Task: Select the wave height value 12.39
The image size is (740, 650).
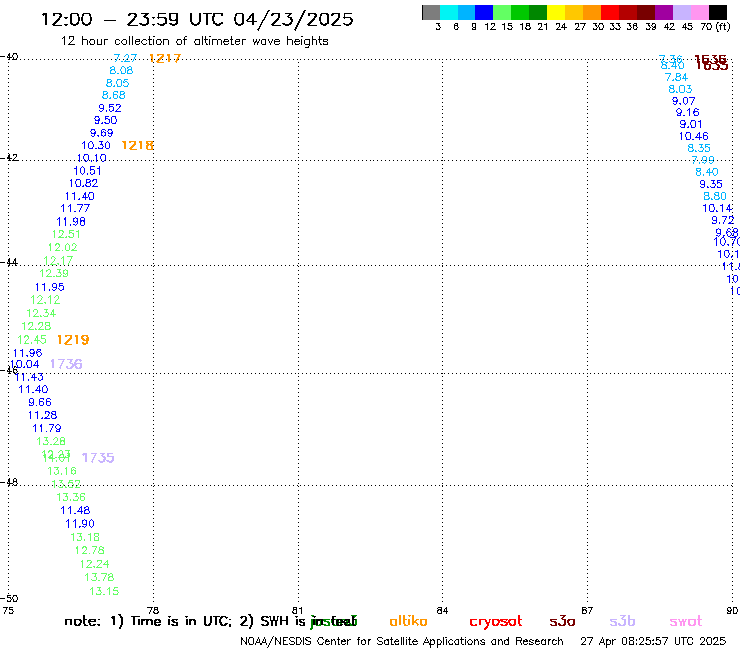Action: (54, 273)
